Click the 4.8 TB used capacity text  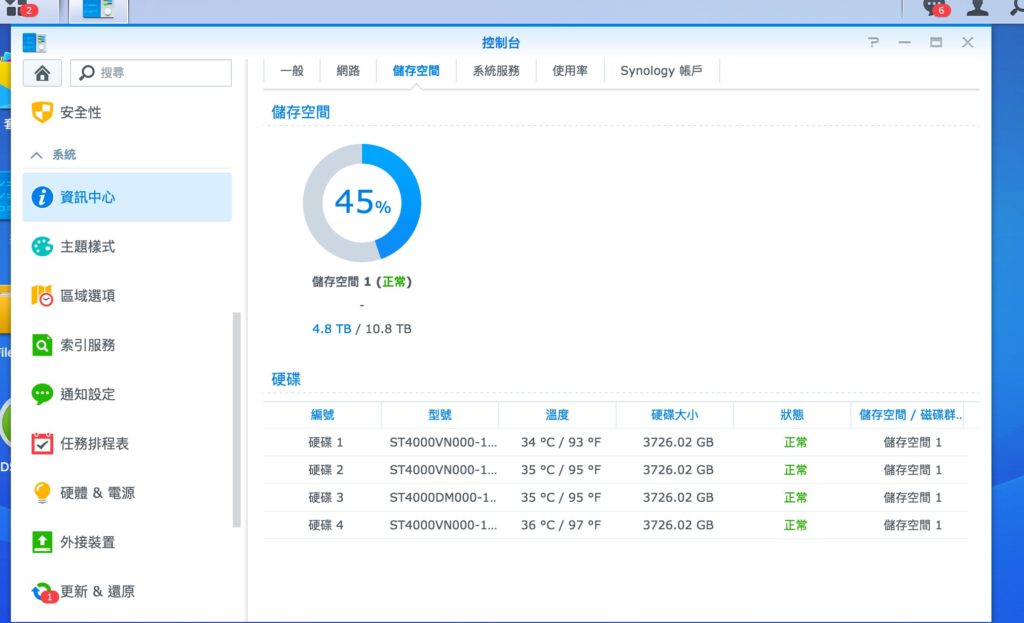tap(332, 328)
